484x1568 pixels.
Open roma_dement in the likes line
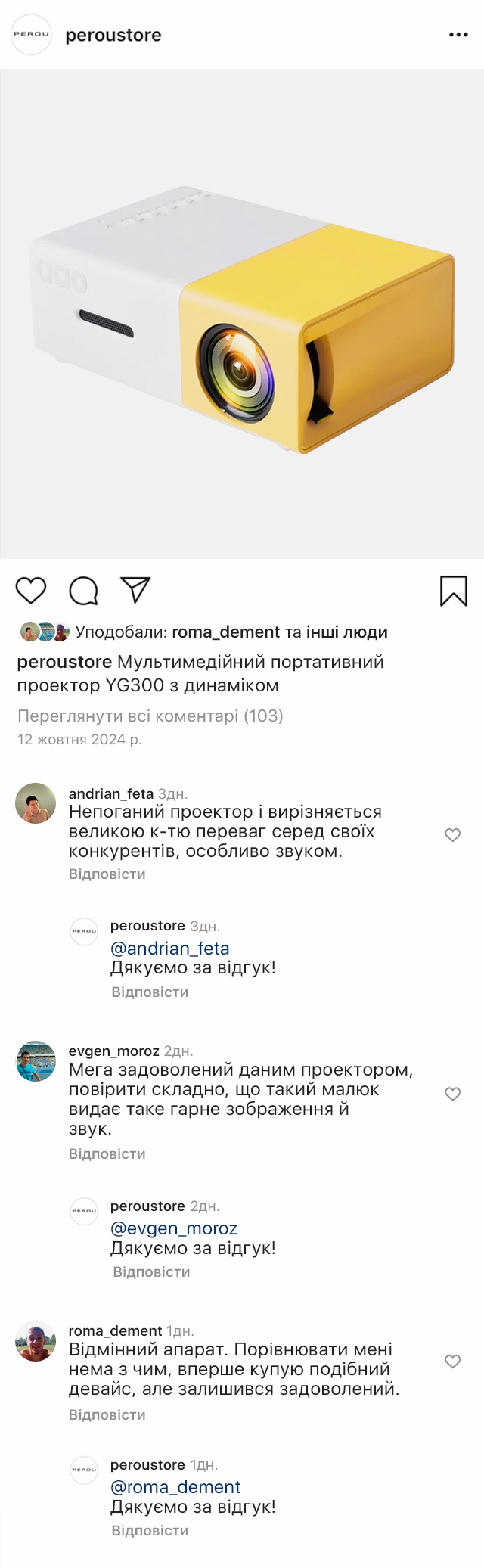click(x=225, y=632)
